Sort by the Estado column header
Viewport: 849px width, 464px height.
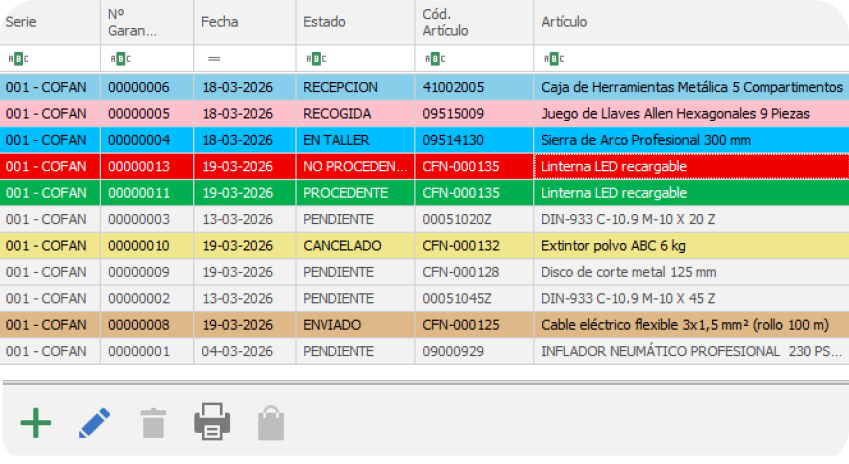coord(355,22)
